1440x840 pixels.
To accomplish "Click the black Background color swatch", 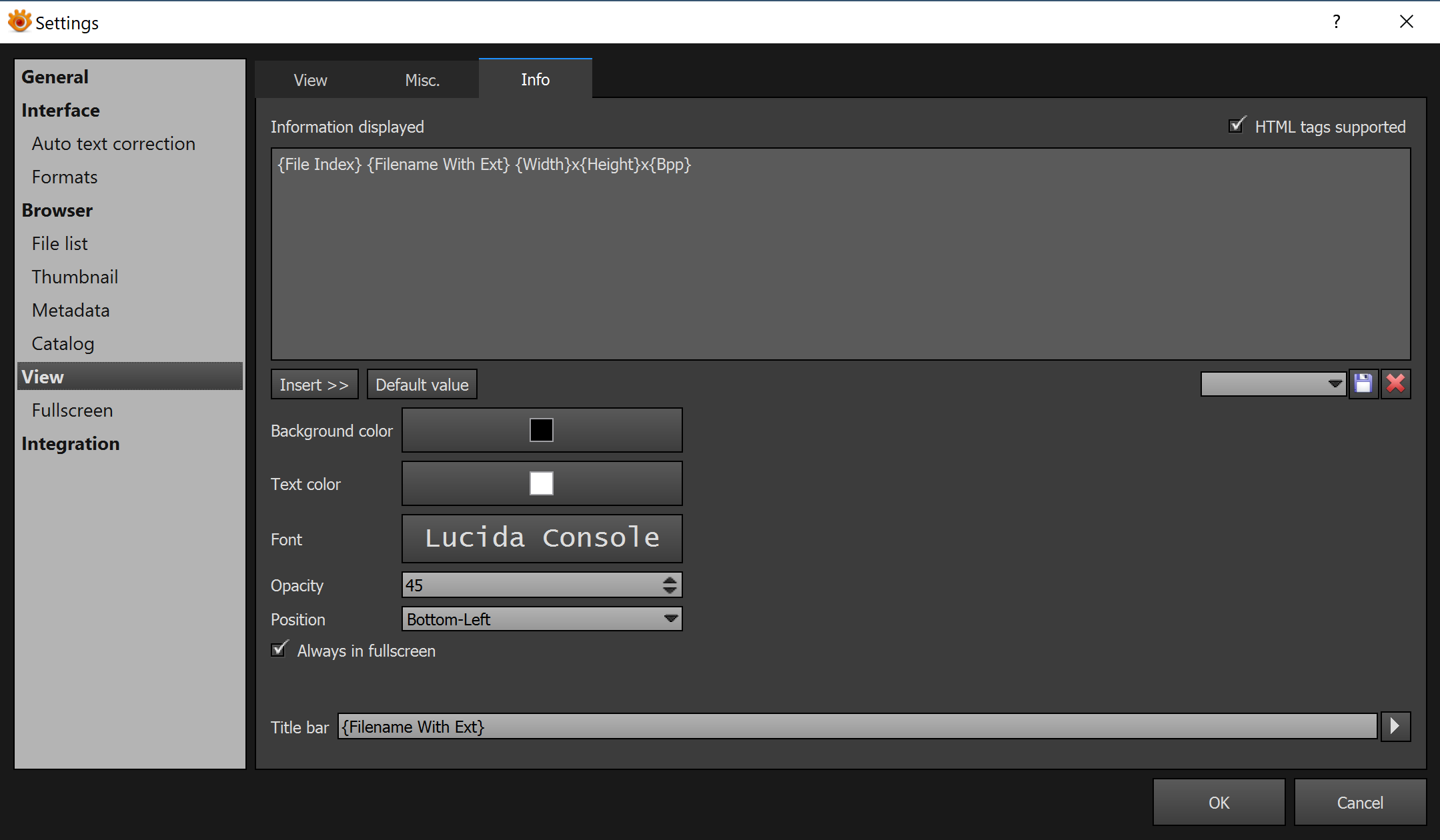I will click(x=541, y=430).
